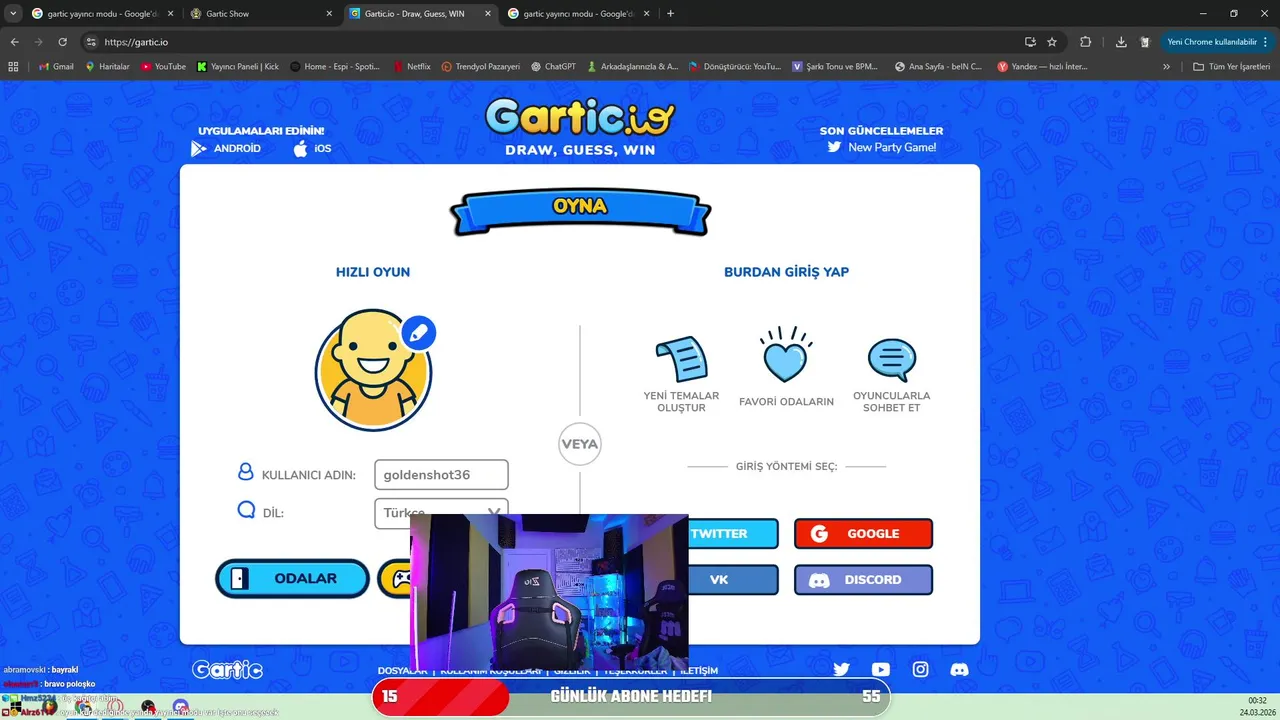Bookmark this page with star icon
The image size is (1280, 720).
tap(1052, 42)
